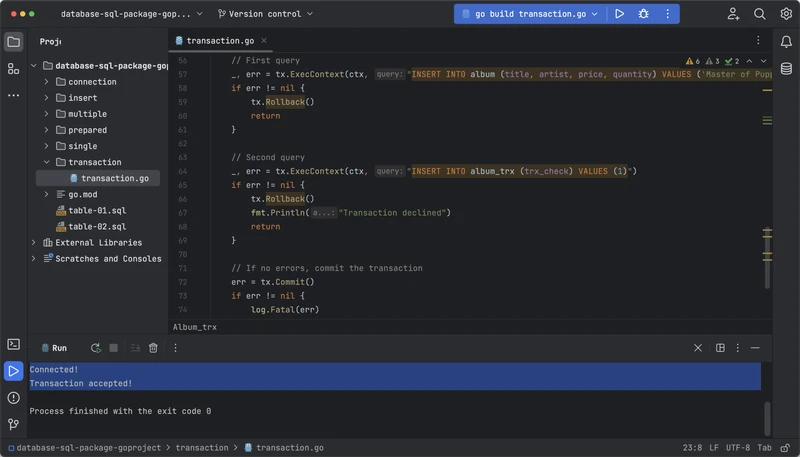This screenshot has height=457, width=800.
Task: Open the Structure tool window
Action: pyautogui.click(x=13, y=68)
